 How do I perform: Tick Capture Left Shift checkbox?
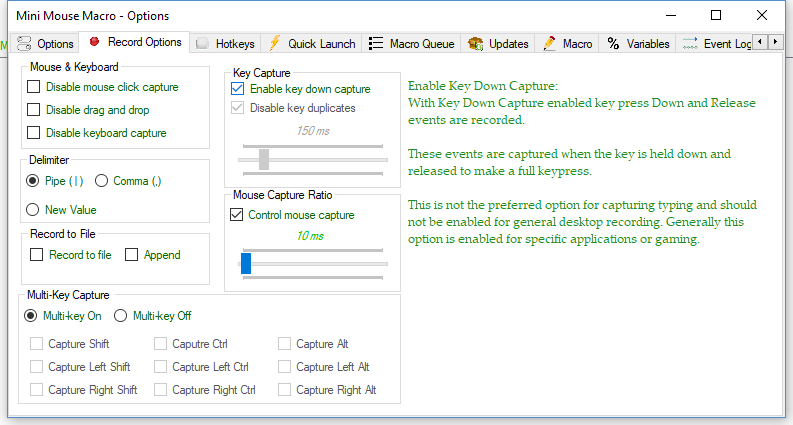coord(36,366)
